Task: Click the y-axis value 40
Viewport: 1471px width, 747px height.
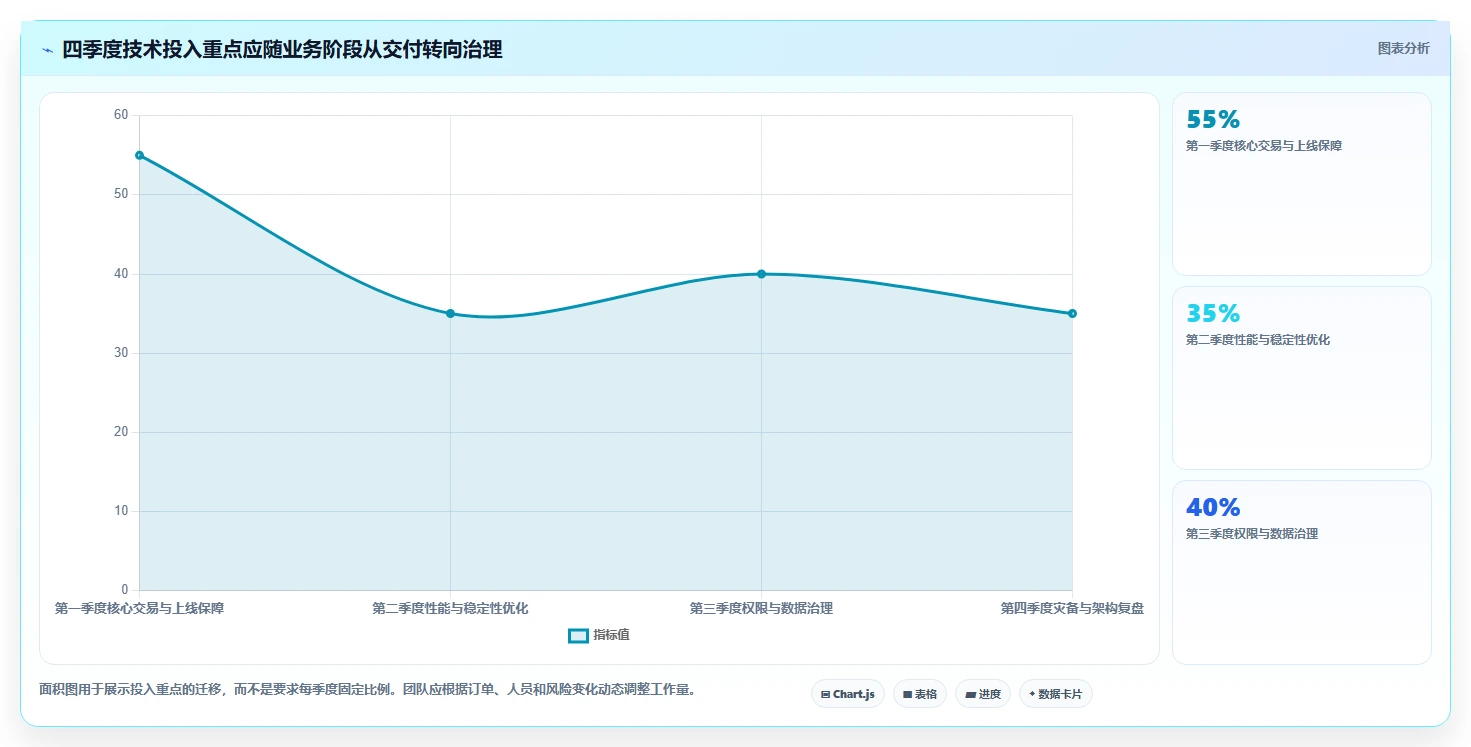Action: coord(122,274)
